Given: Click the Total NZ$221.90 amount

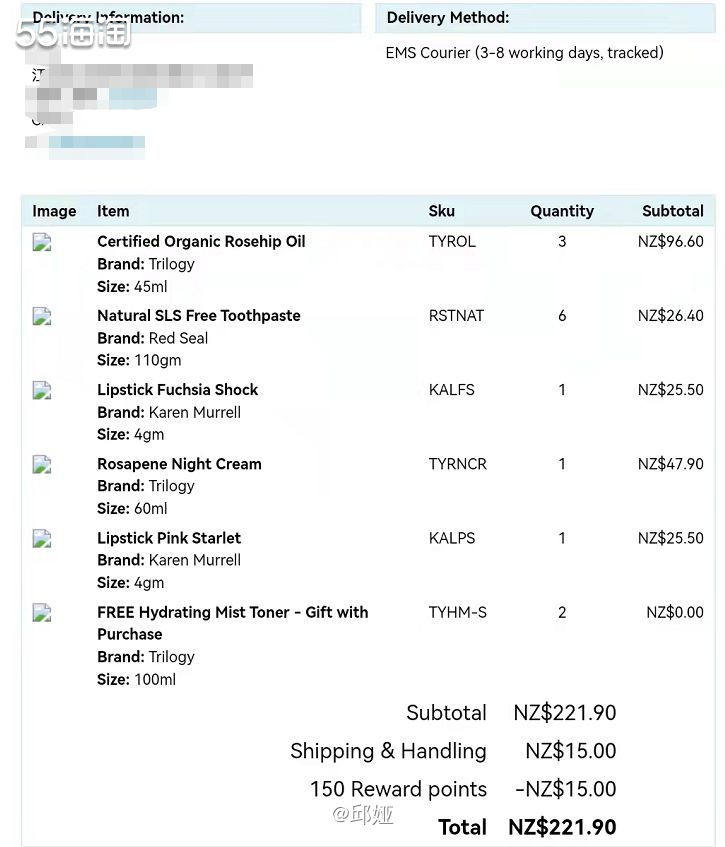Looking at the screenshot, I should 562,827.
